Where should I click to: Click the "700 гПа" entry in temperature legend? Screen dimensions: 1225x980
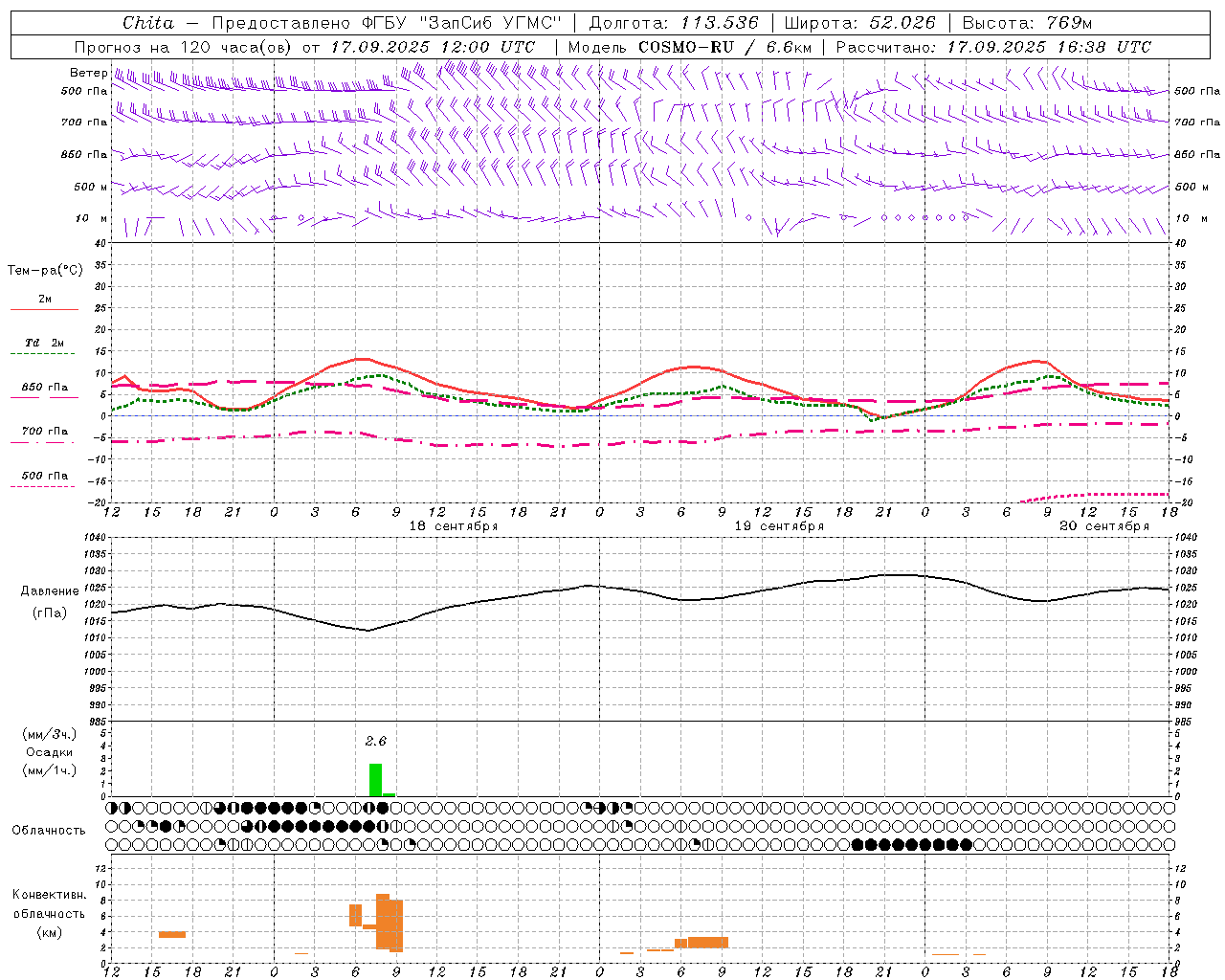point(45,432)
